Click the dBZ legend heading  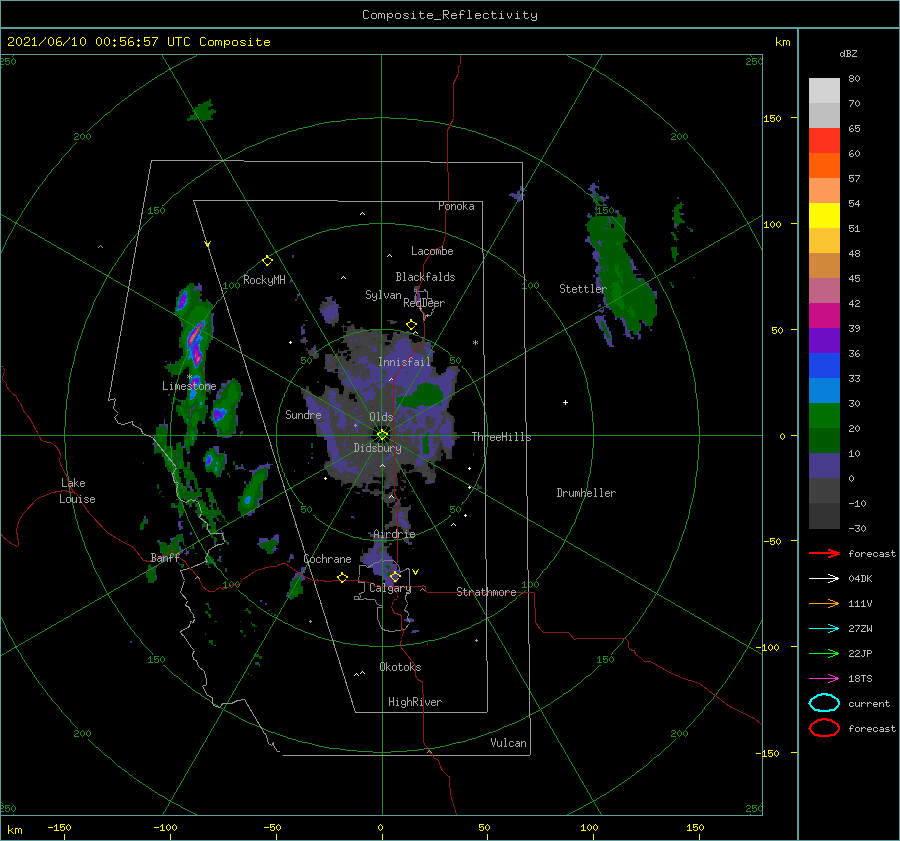pos(848,53)
